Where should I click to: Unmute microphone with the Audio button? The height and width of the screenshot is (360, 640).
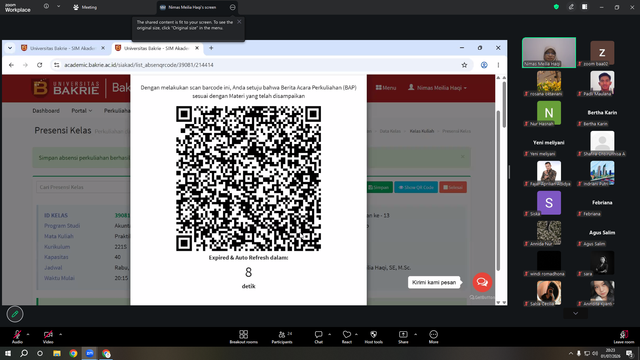[17, 336]
